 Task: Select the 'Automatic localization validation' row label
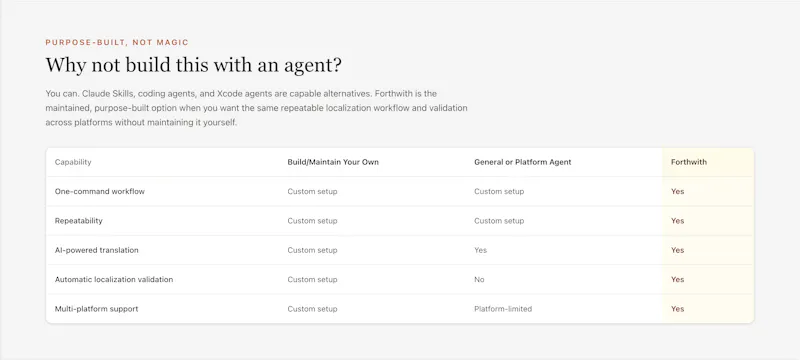click(114, 279)
